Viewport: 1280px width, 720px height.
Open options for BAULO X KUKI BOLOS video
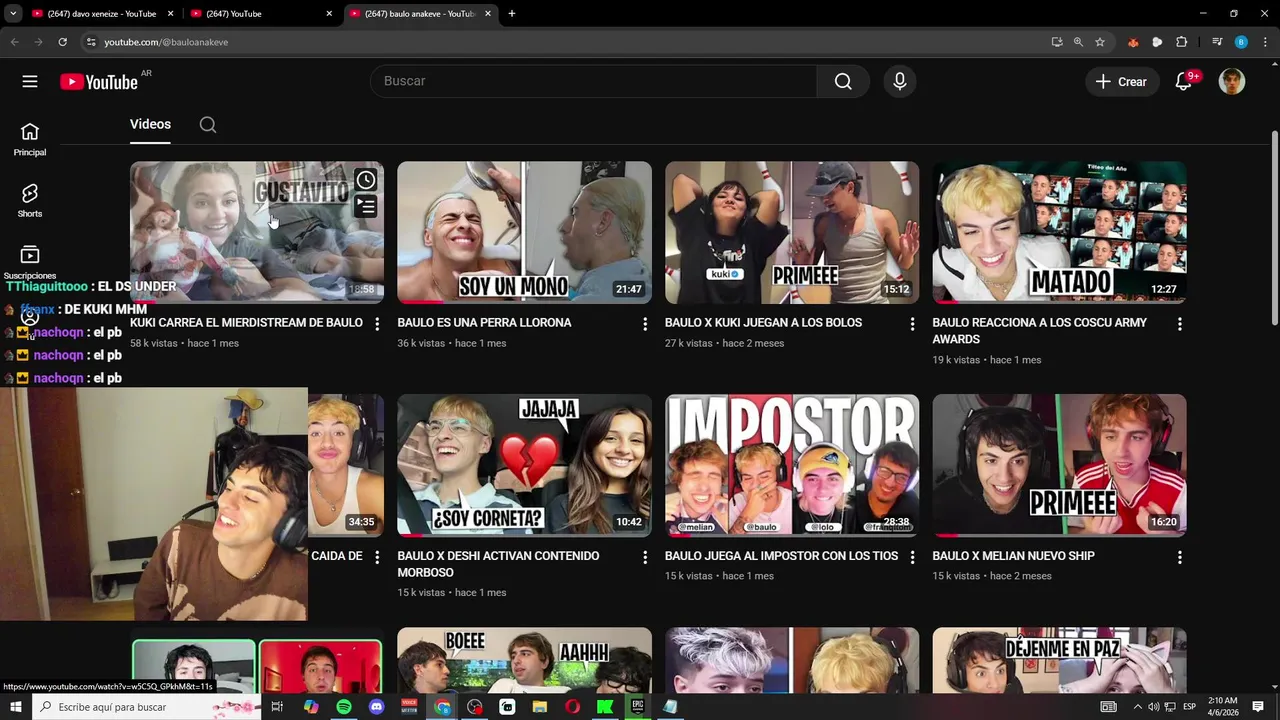912,324
